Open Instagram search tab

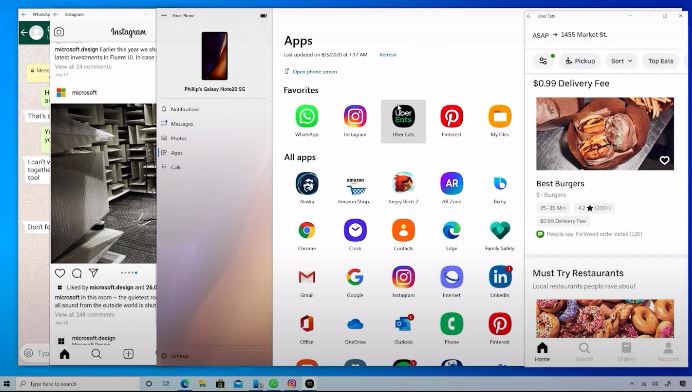pyautogui.click(x=96, y=354)
